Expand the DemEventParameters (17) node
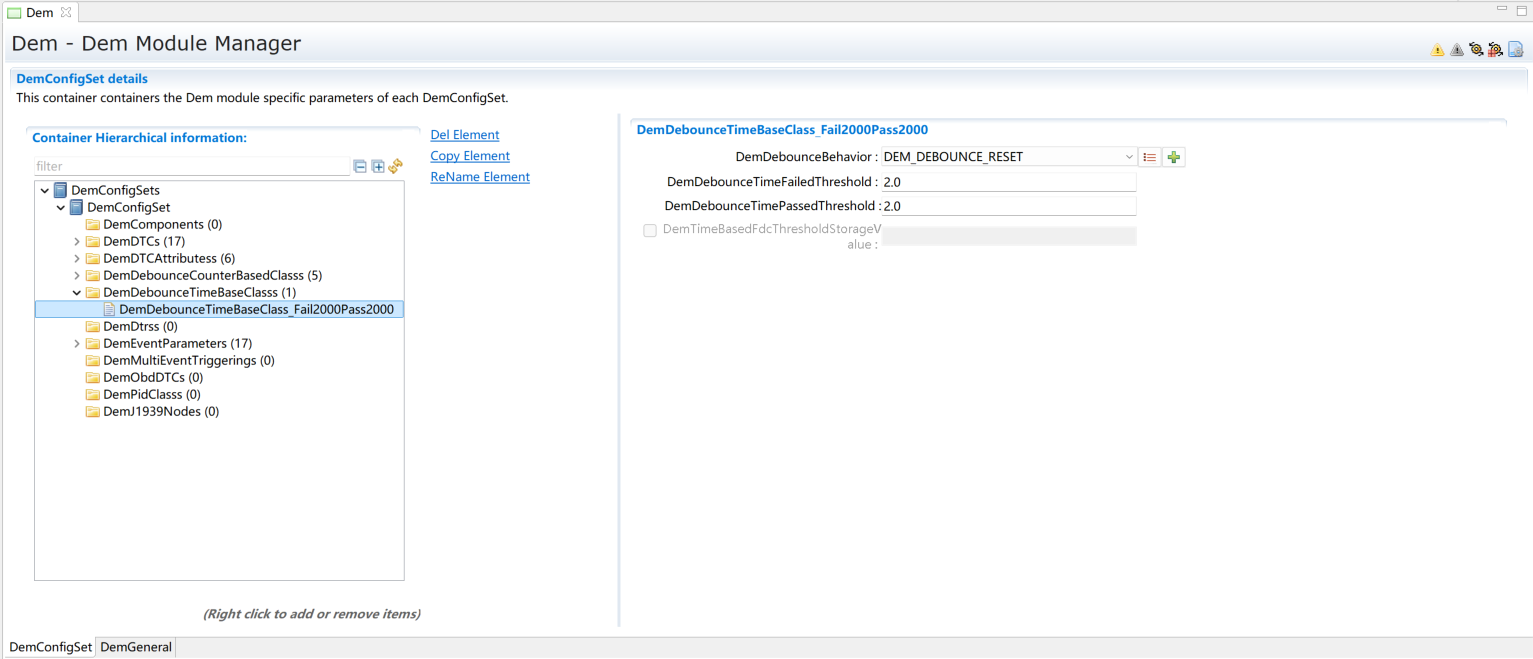1533x659 pixels. tap(77, 344)
